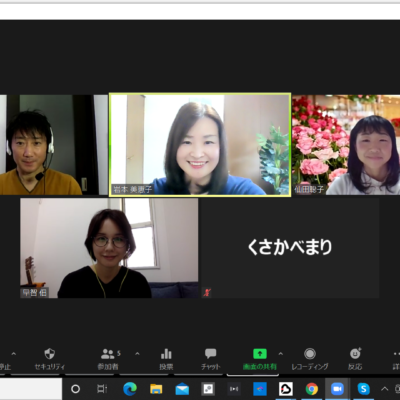
Task: Open the Participants panel icon
Action: [108, 354]
